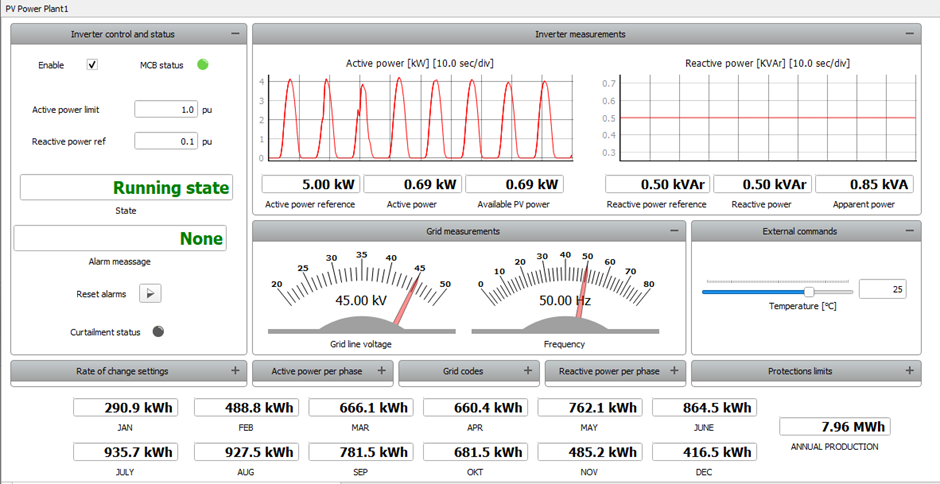Click the DEC production value 416.5 kWh
The image size is (940, 484).
(704, 452)
